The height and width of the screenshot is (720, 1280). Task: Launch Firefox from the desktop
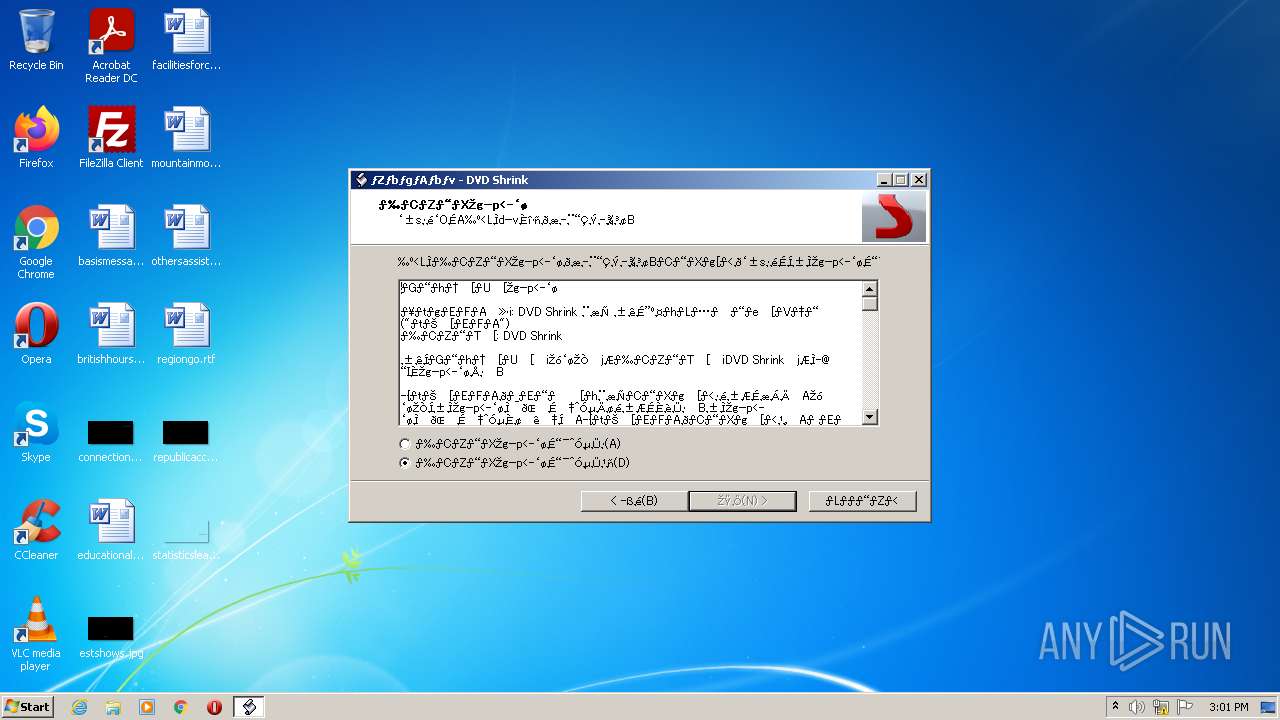coord(36,138)
